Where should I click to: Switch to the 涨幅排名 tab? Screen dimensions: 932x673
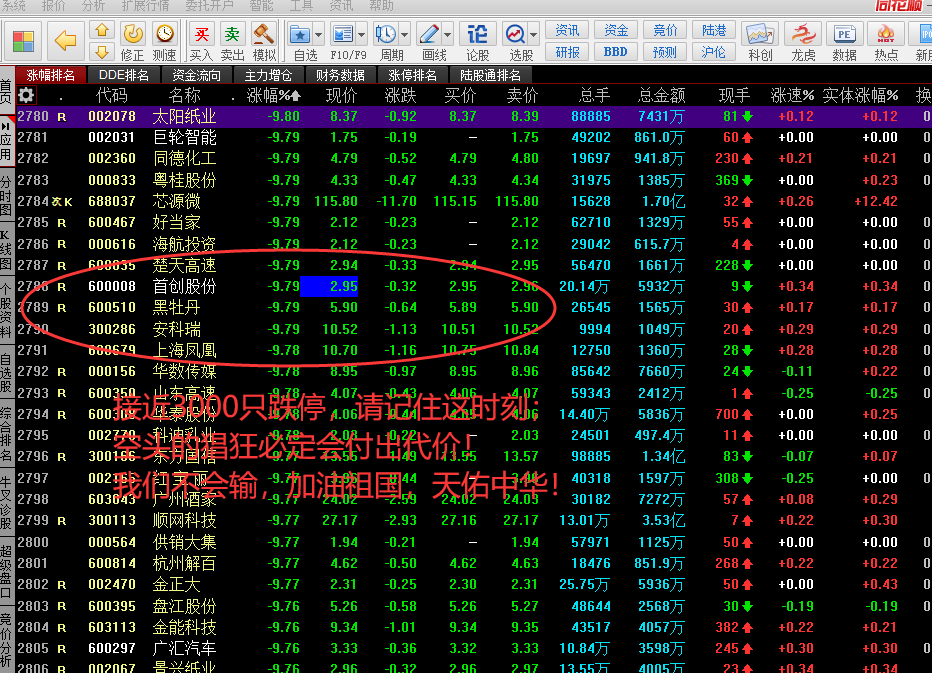(x=51, y=76)
